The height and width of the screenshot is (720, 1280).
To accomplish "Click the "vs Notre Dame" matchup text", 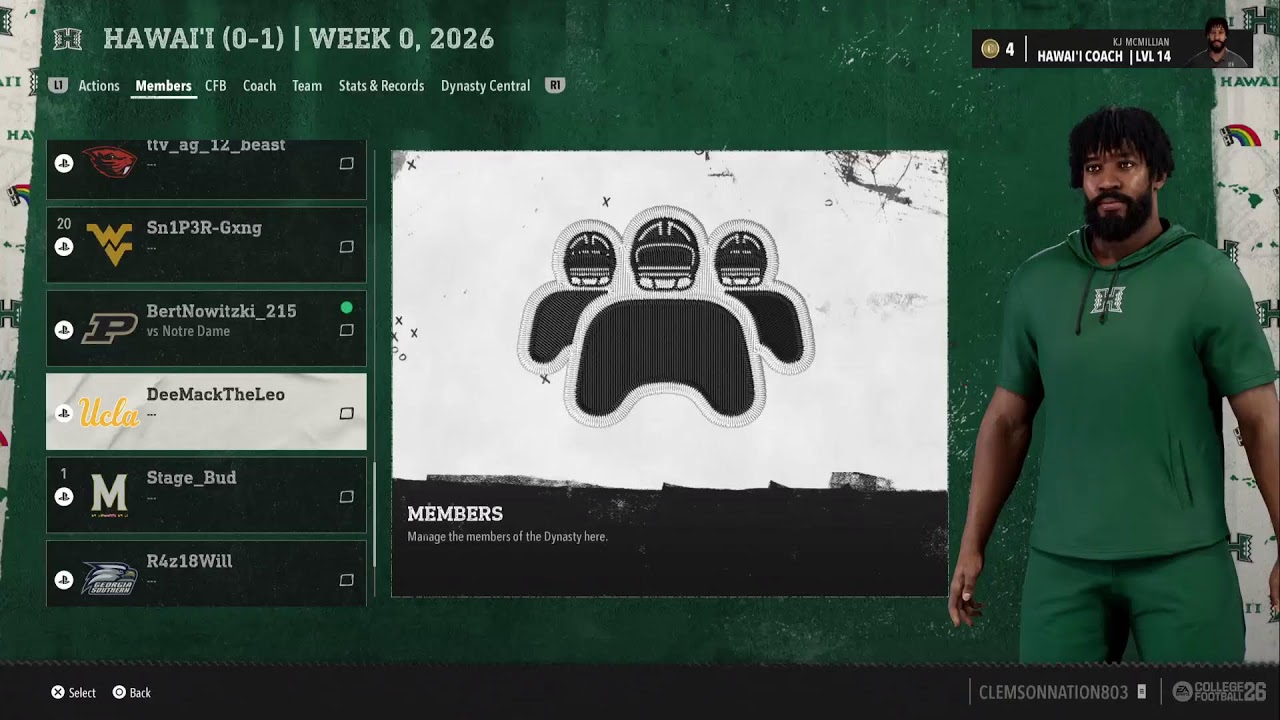I will click(188, 331).
